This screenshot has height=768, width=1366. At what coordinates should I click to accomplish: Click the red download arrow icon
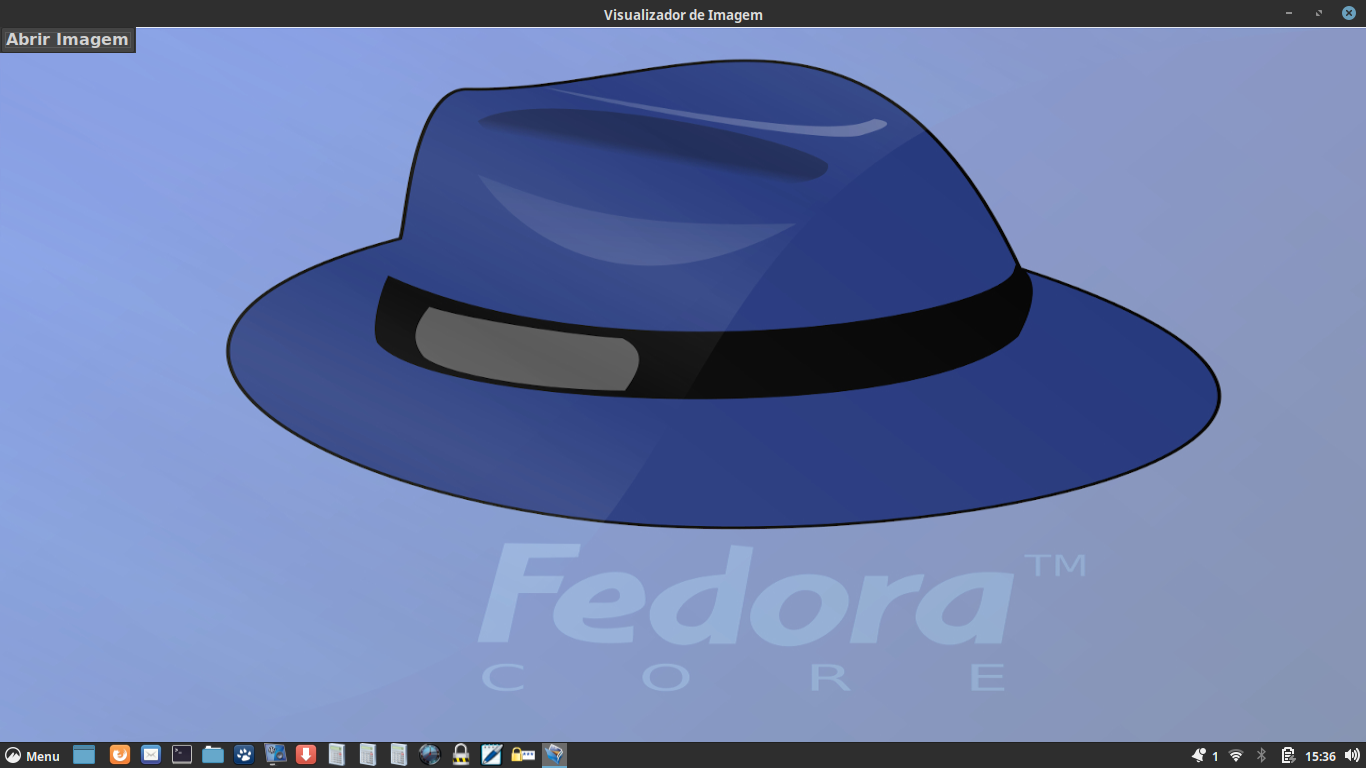pos(306,755)
